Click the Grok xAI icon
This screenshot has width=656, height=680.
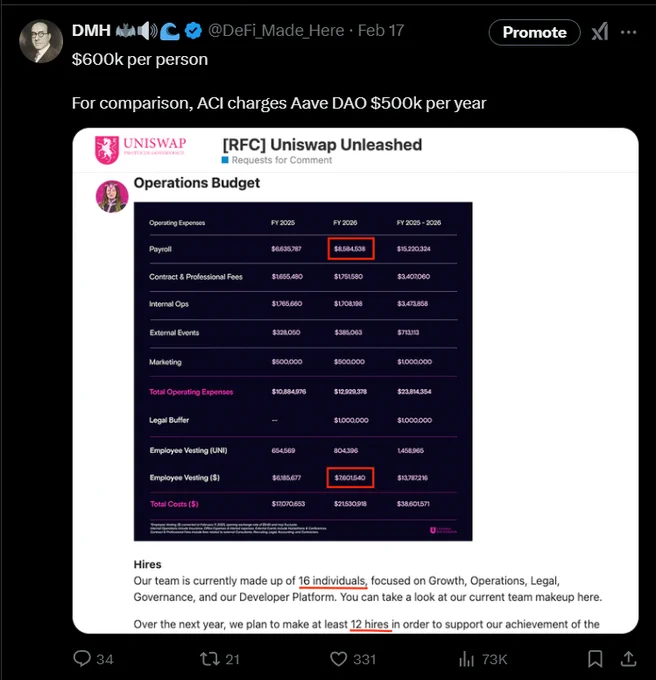click(x=600, y=32)
